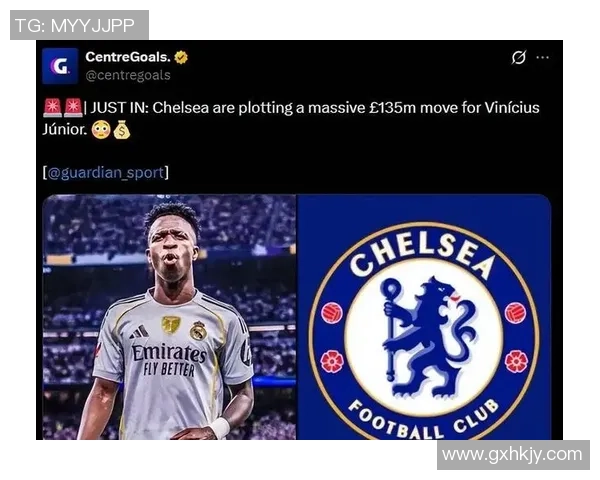Click the Adidas logo on the shirt
Image resolution: width=600 pixels, height=480 pixels.
click(139, 332)
